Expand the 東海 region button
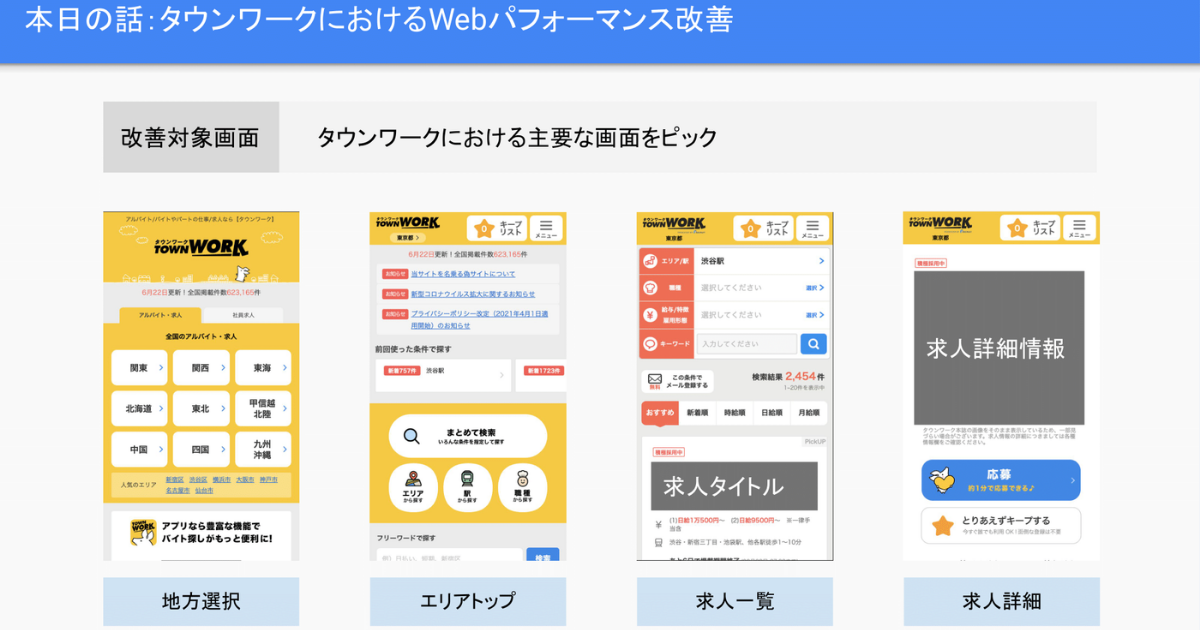 pos(263,368)
